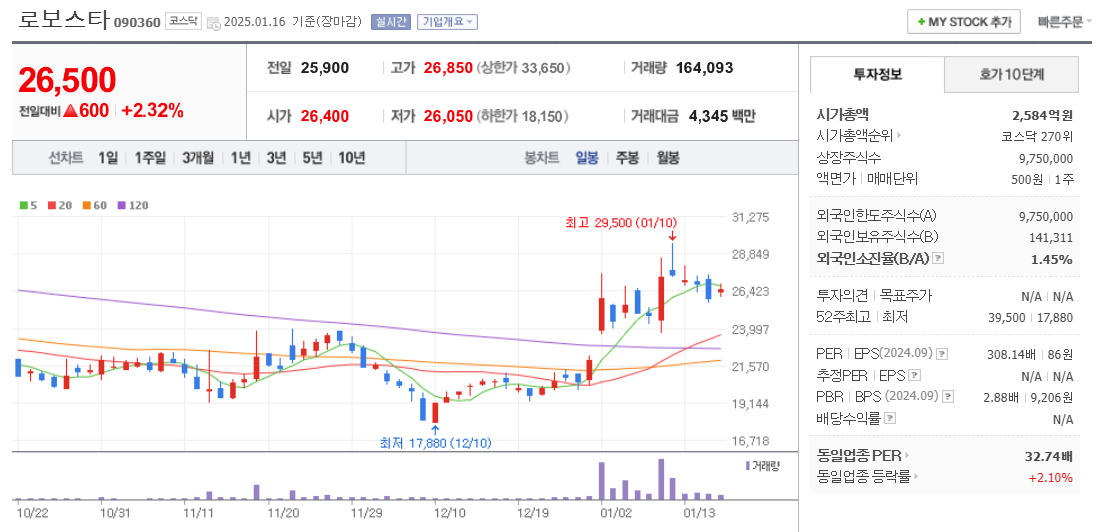
Task: Click the 로보스타 stock name heading
Action: 64,20
